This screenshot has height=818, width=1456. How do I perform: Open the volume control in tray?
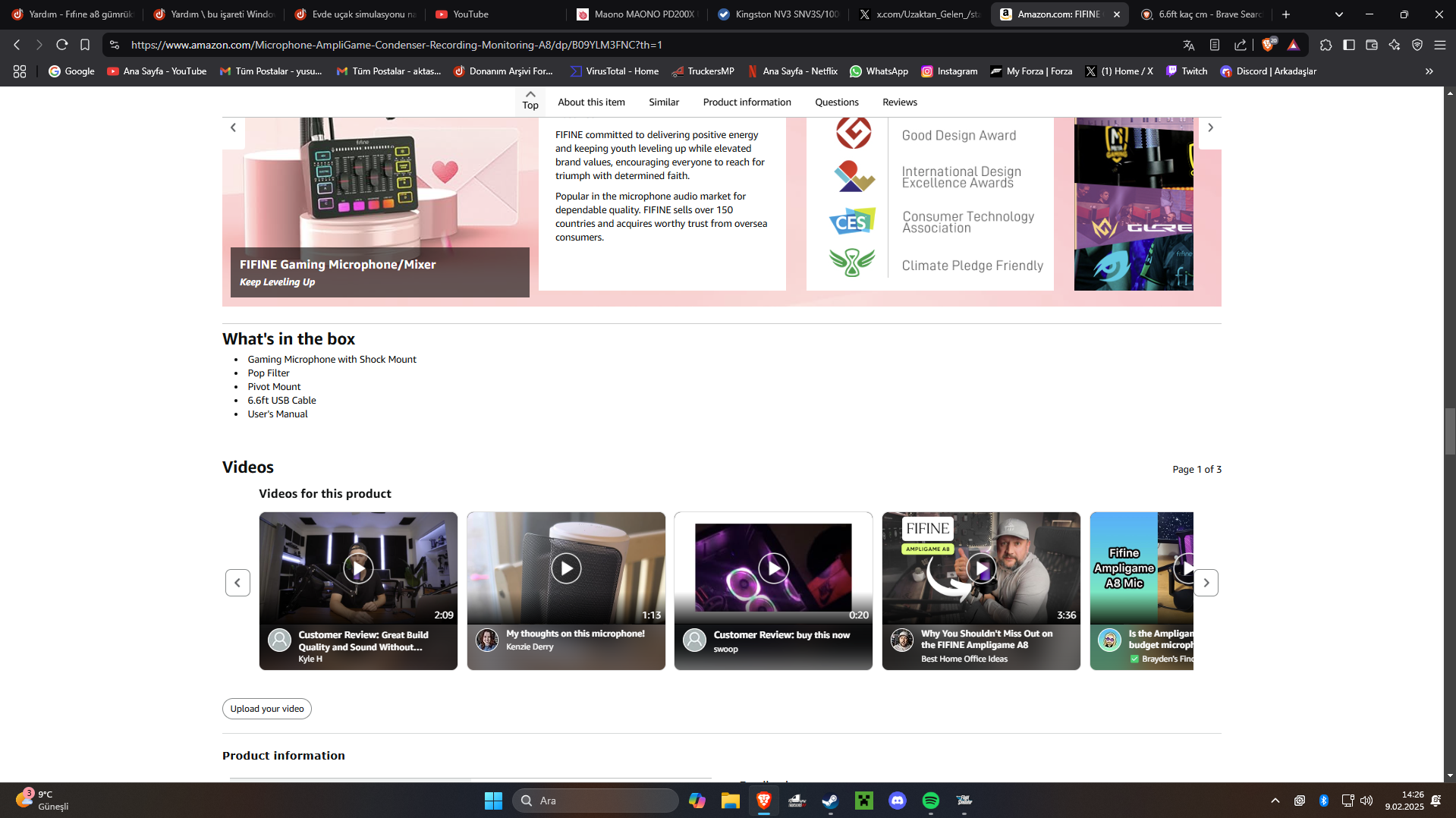coord(1366,801)
